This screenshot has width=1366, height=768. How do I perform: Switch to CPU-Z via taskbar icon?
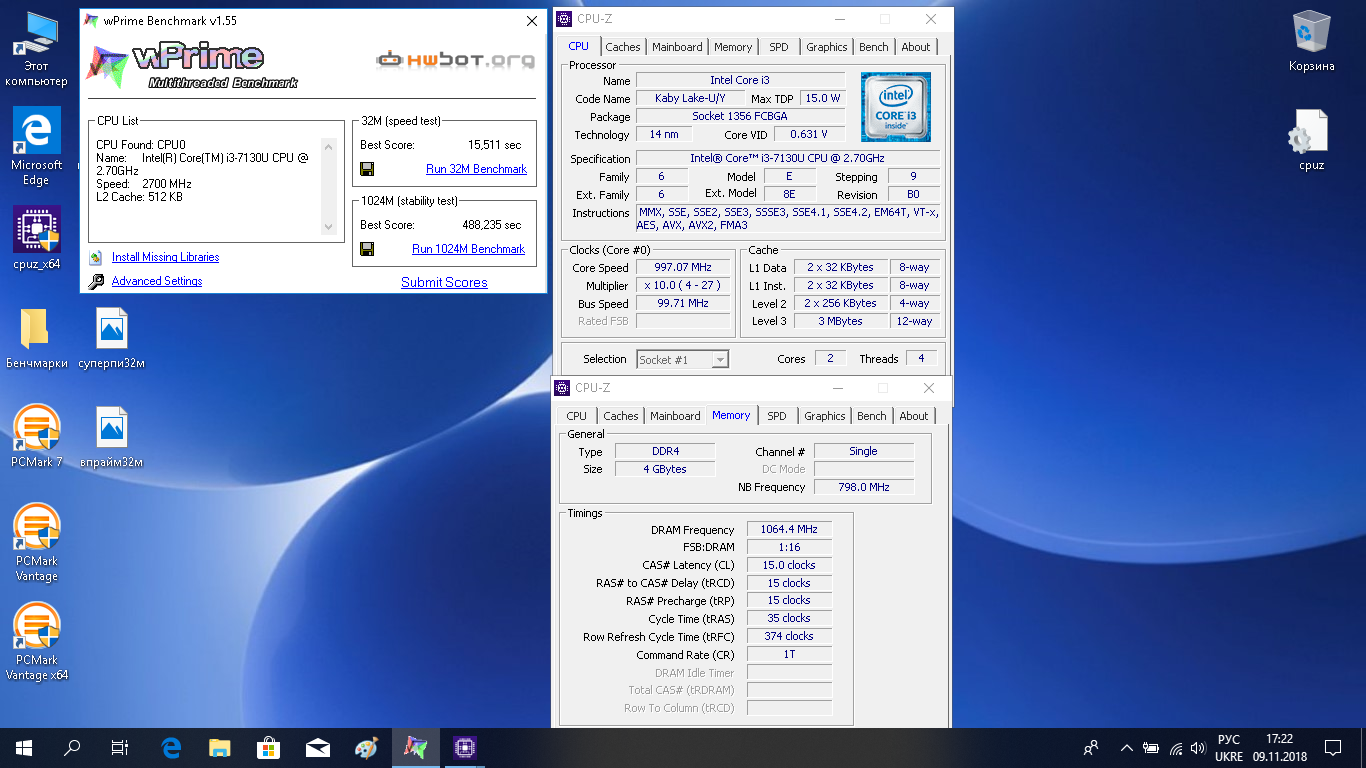pos(465,747)
